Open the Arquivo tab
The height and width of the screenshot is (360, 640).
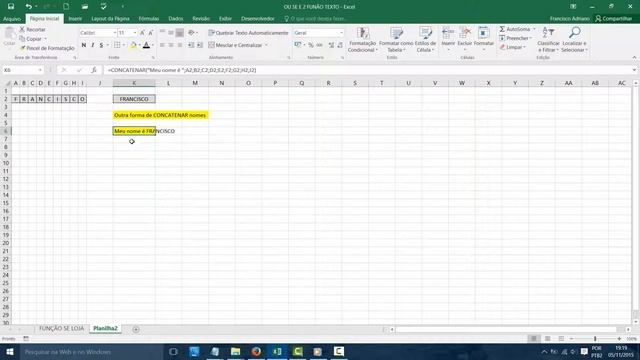click(x=12, y=19)
